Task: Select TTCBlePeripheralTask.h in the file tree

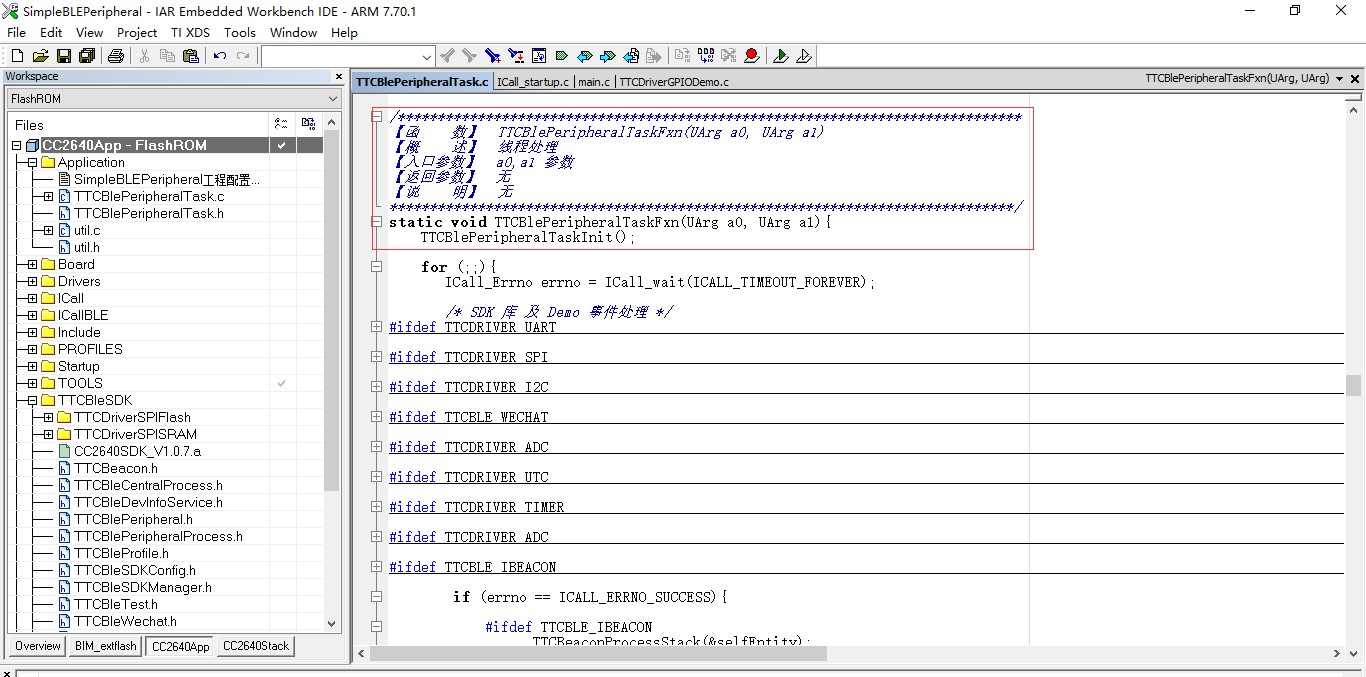Action: click(x=148, y=213)
